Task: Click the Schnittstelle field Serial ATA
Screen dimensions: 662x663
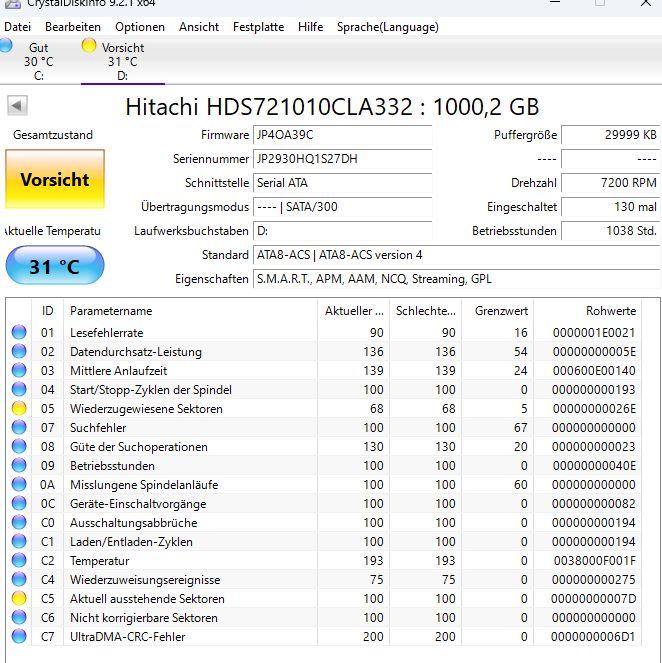Action: [342, 183]
